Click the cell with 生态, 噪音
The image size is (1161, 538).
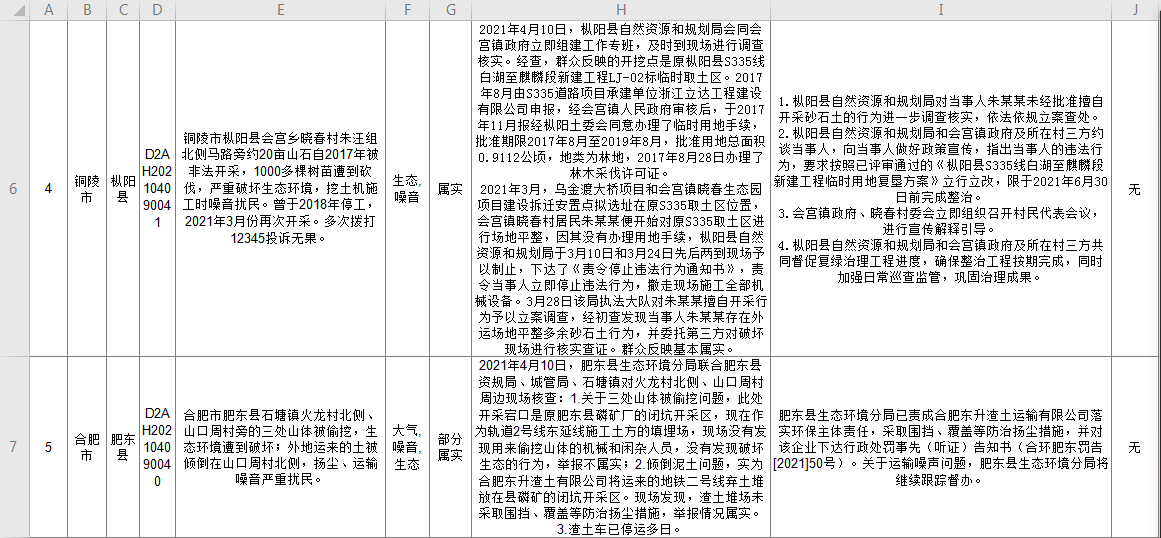tap(406, 189)
